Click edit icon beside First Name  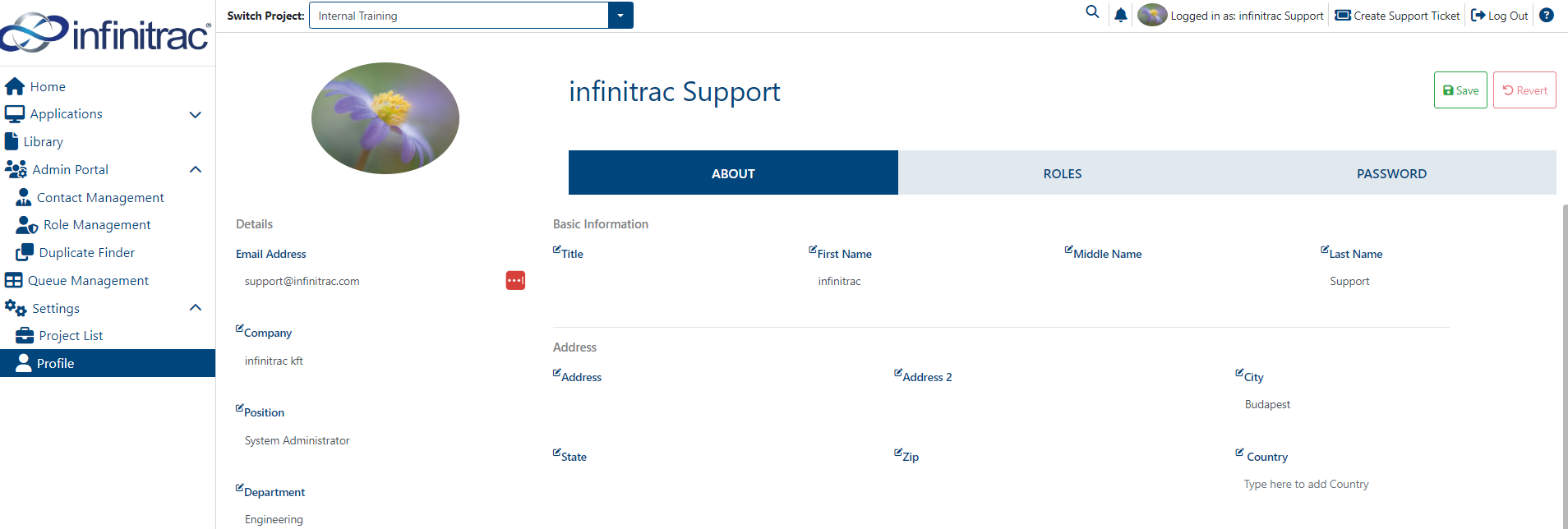813,250
